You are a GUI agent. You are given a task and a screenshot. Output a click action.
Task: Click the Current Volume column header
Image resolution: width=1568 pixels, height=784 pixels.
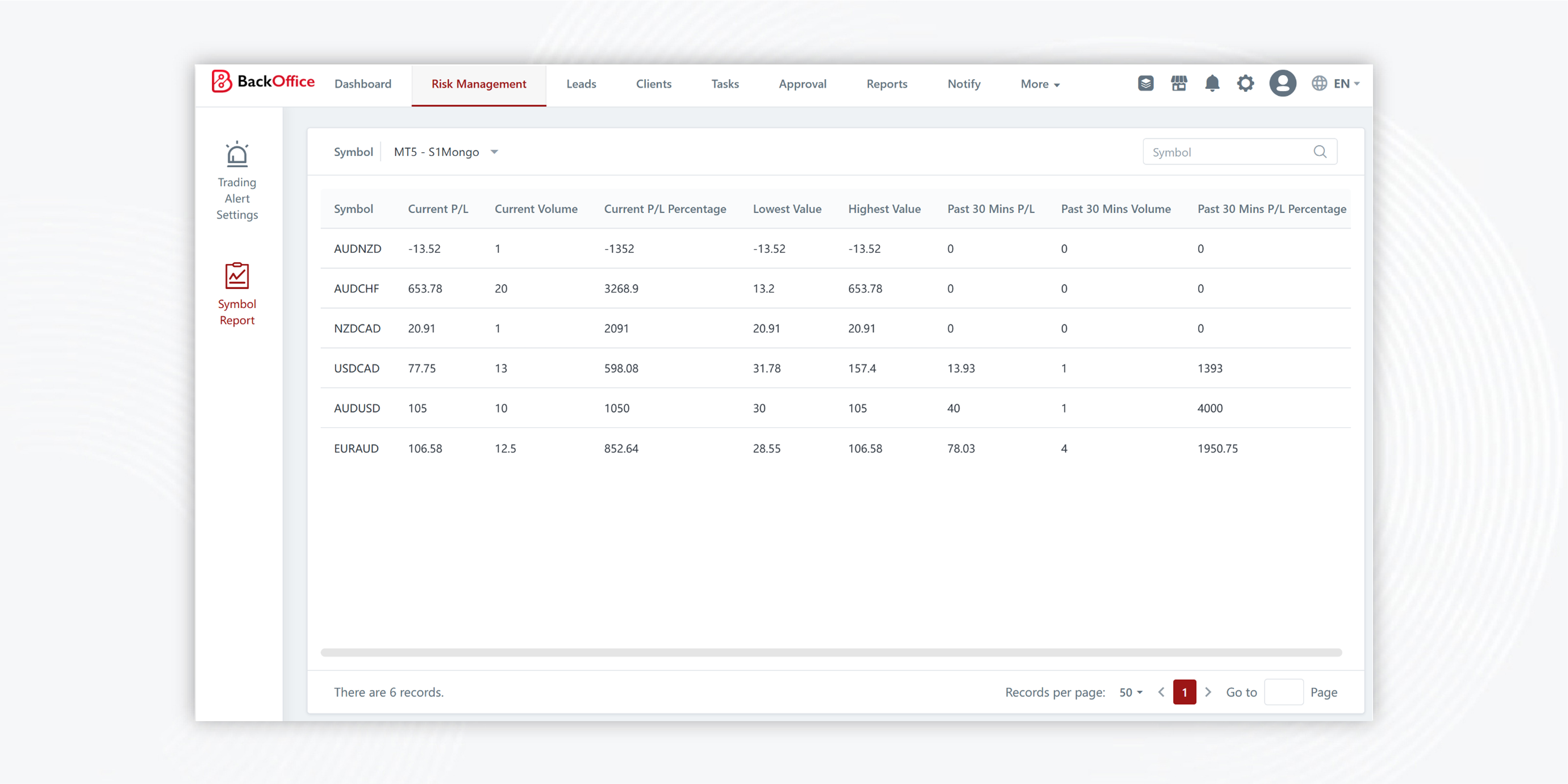(x=536, y=209)
